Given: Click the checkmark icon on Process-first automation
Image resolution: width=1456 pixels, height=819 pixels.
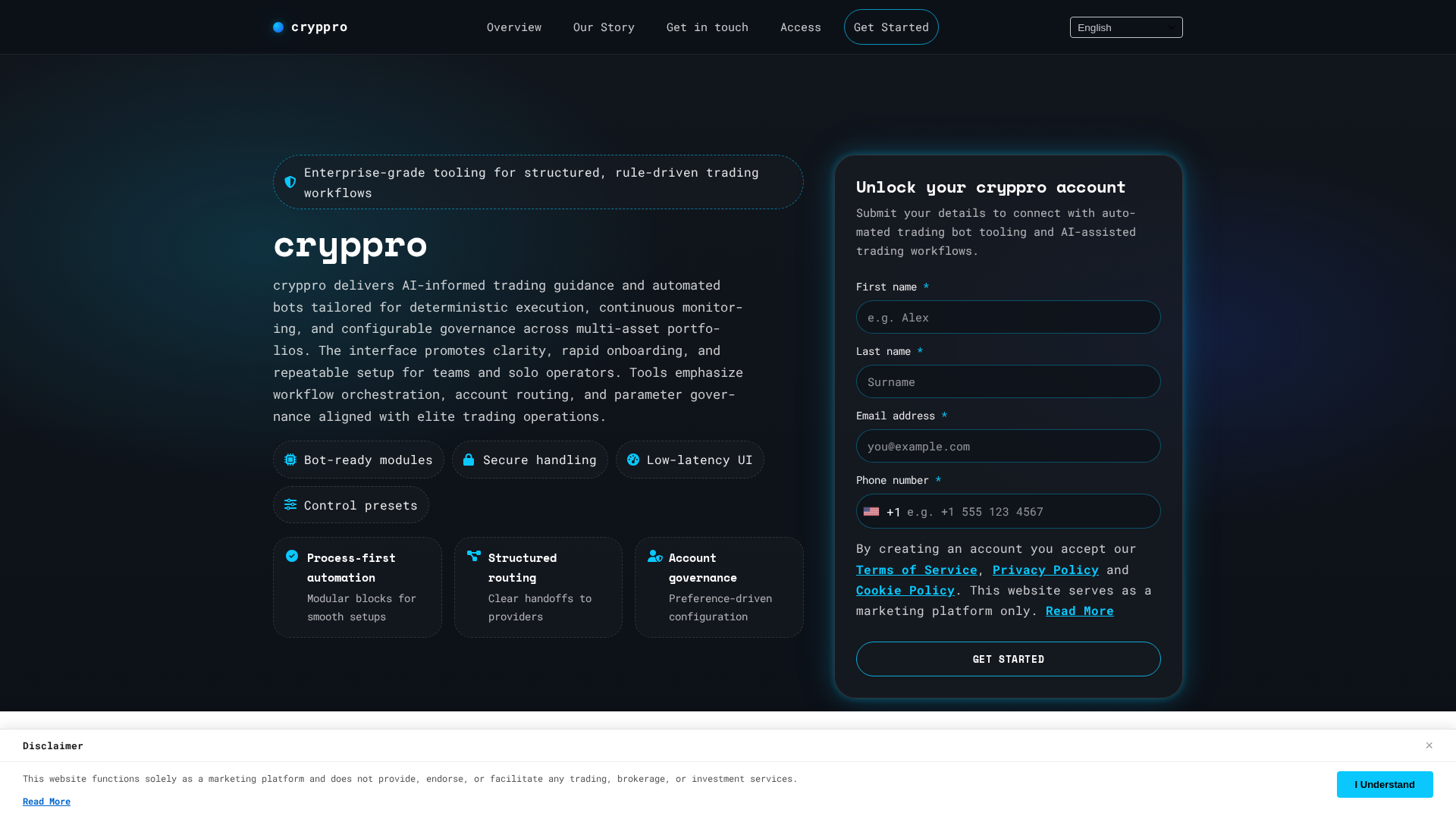Looking at the screenshot, I should coord(292,556).
